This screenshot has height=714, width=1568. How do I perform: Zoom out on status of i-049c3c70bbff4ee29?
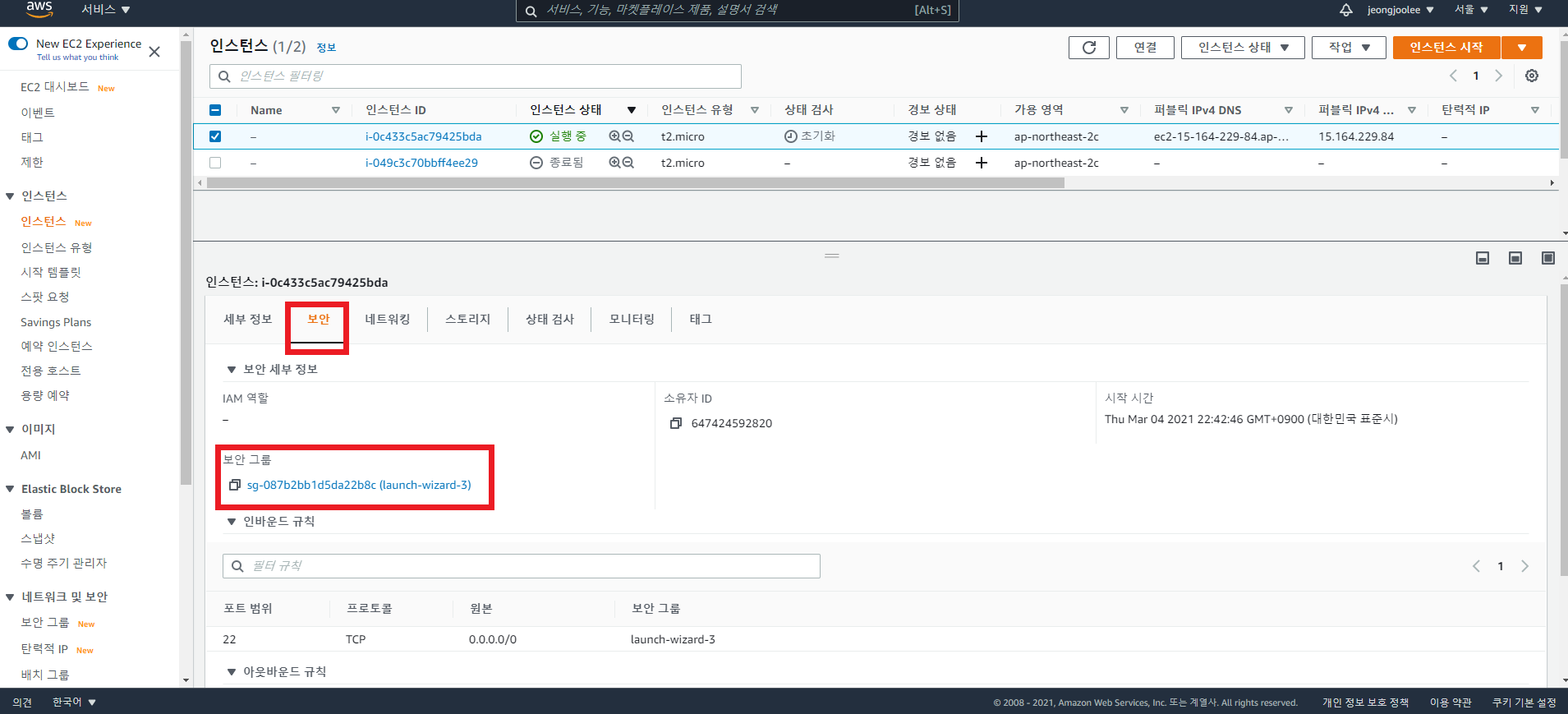[x=628, y=163]
